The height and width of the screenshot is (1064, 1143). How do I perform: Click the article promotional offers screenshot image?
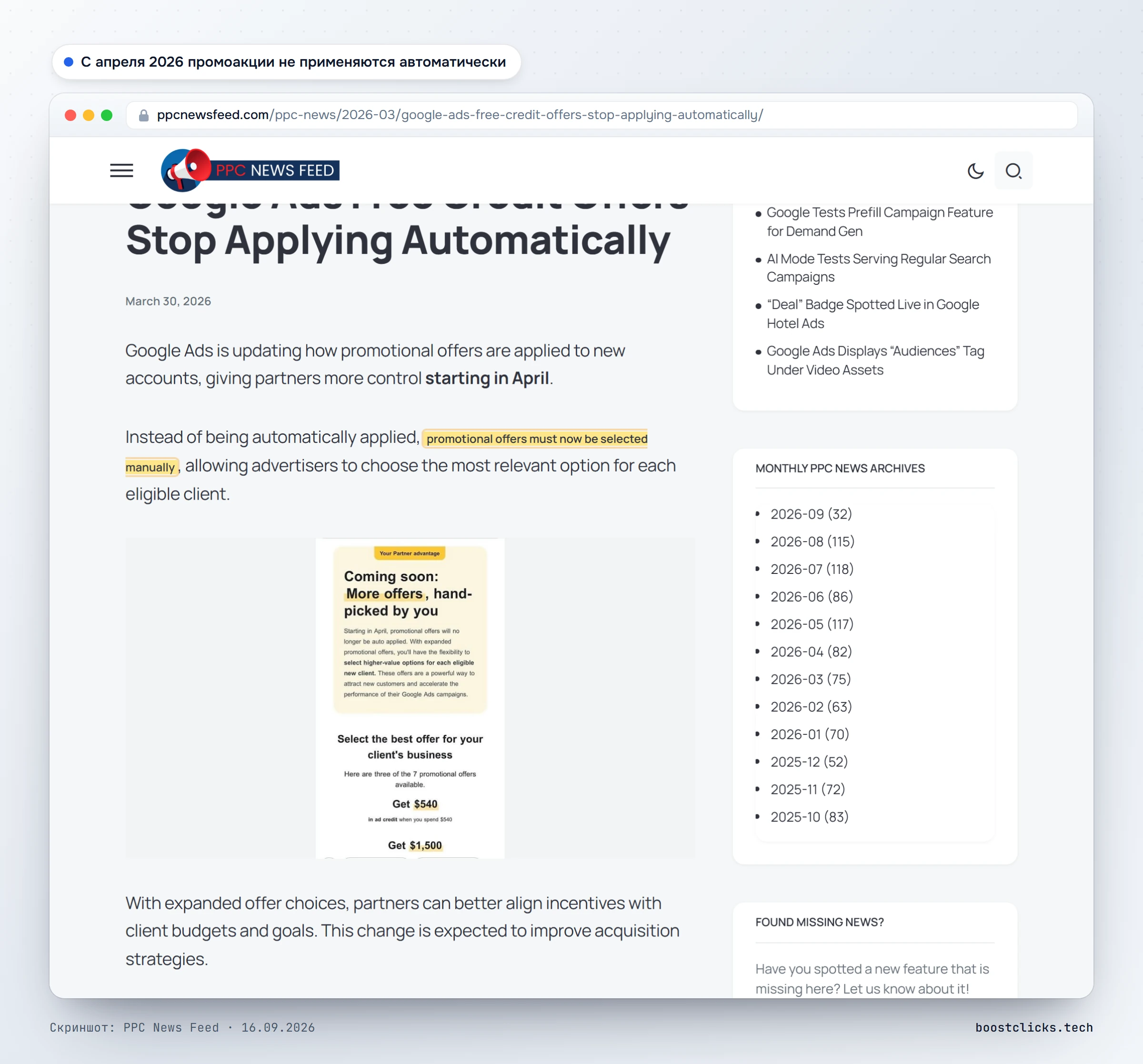click(410, 698)
